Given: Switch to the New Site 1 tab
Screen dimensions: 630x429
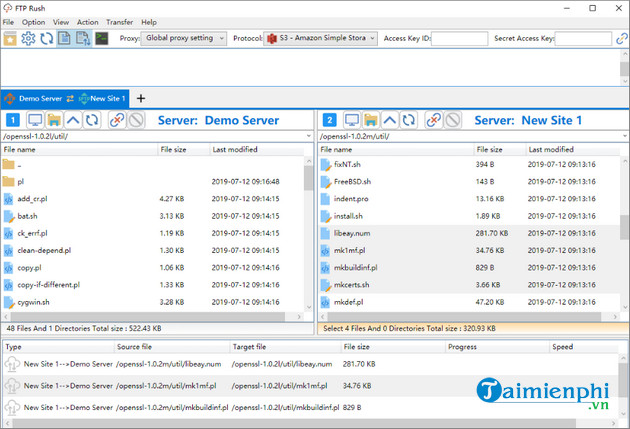Looking at the screenshot, I should coord(105,99).
